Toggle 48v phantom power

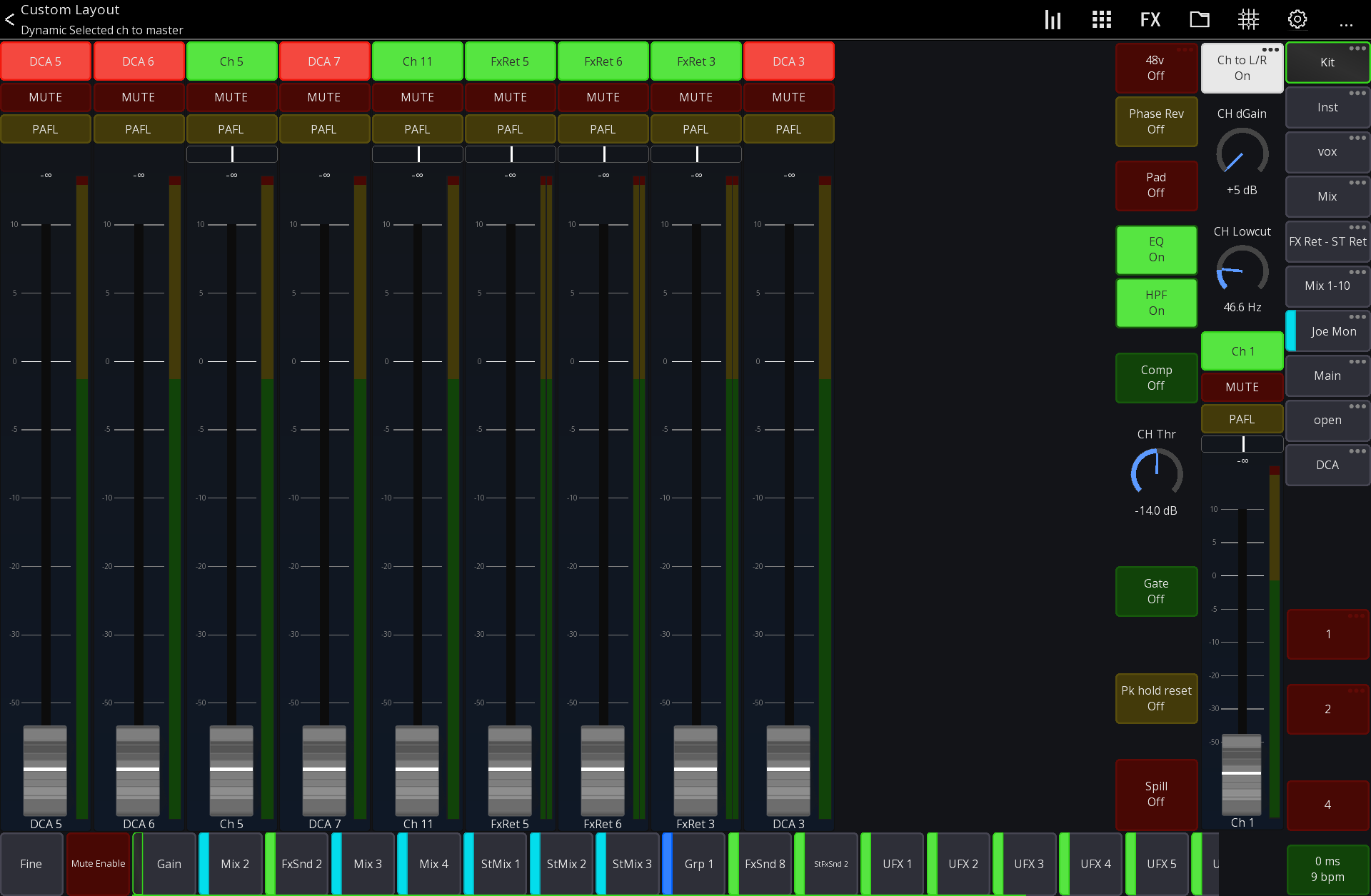[1156, 68]
